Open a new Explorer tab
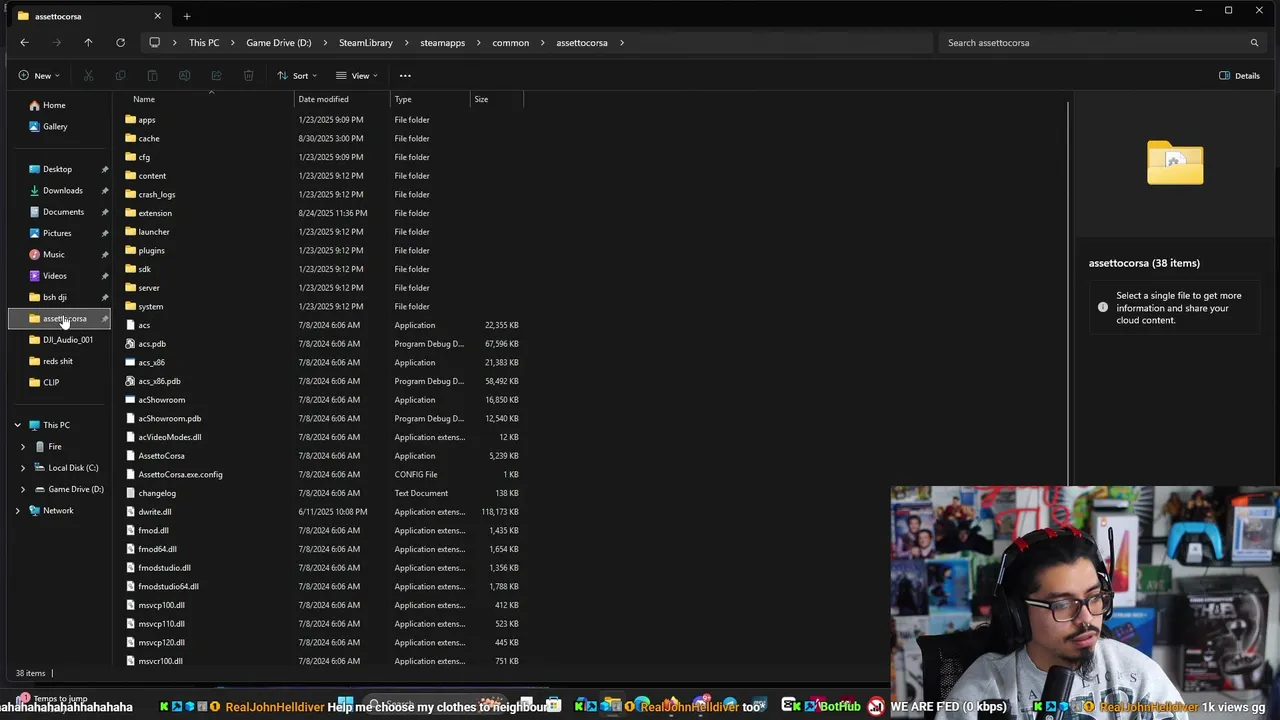The width and height of the screenshot is (1280, 720). click(x=187, y=16)
